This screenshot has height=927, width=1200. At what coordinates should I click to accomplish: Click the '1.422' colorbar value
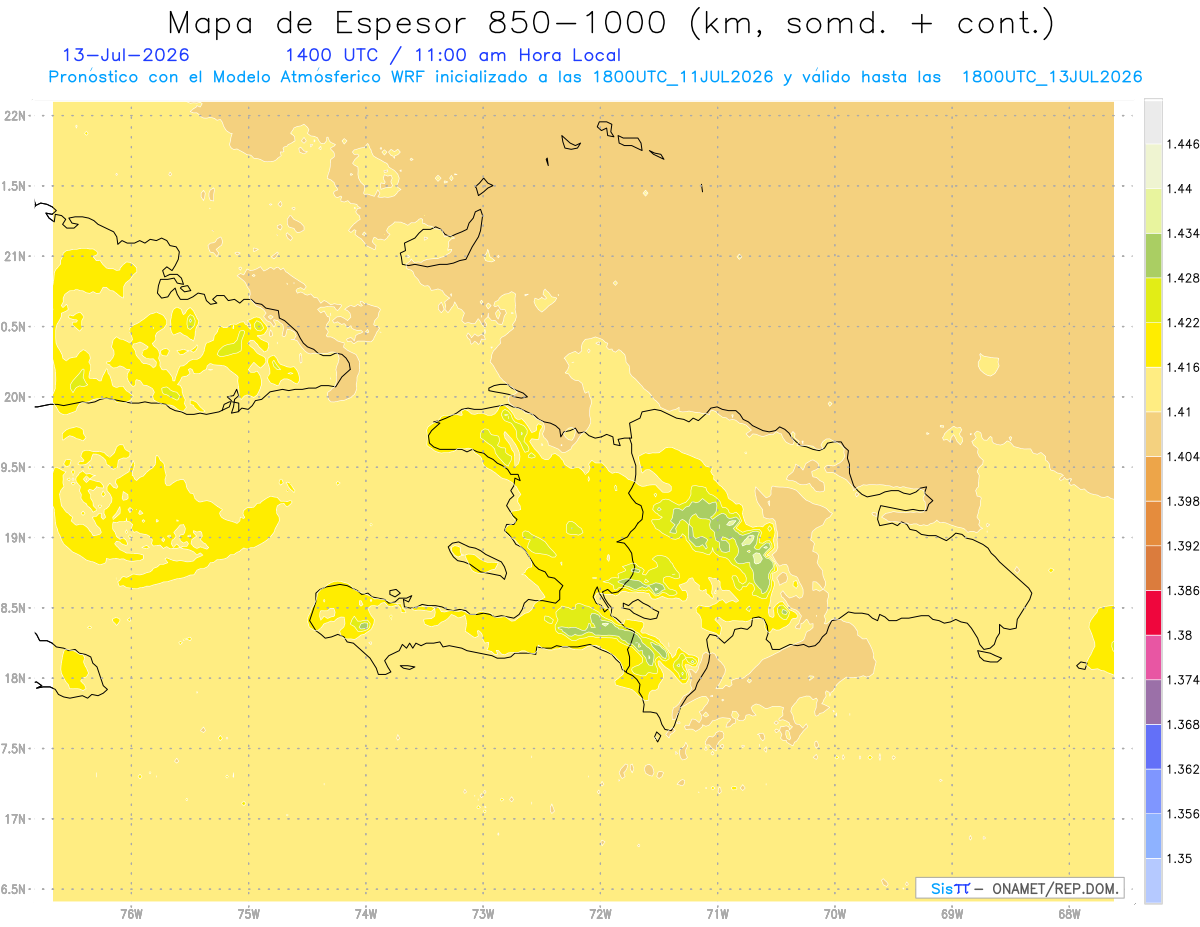pos(1183,322)
